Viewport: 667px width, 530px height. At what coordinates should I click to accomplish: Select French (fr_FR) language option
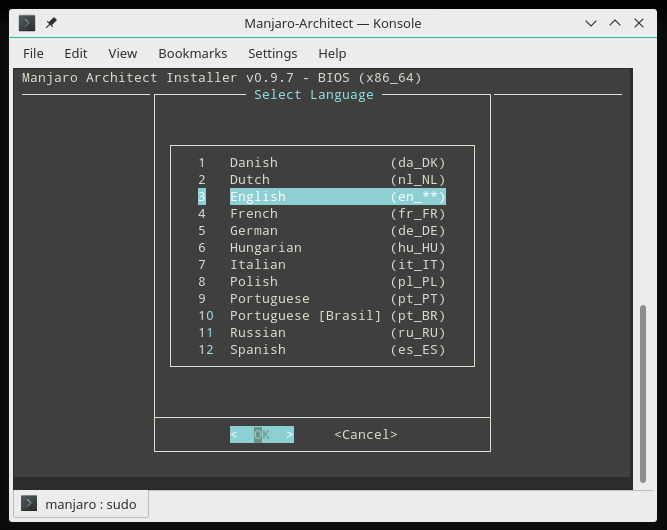tap(254, 213)
